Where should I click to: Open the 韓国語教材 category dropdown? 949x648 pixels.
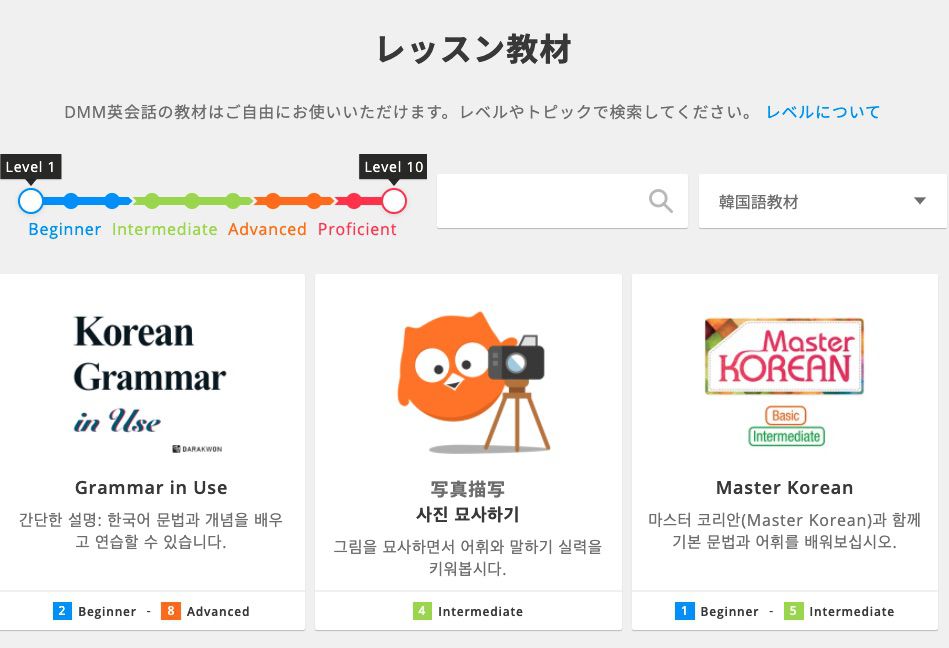(823, 201)
